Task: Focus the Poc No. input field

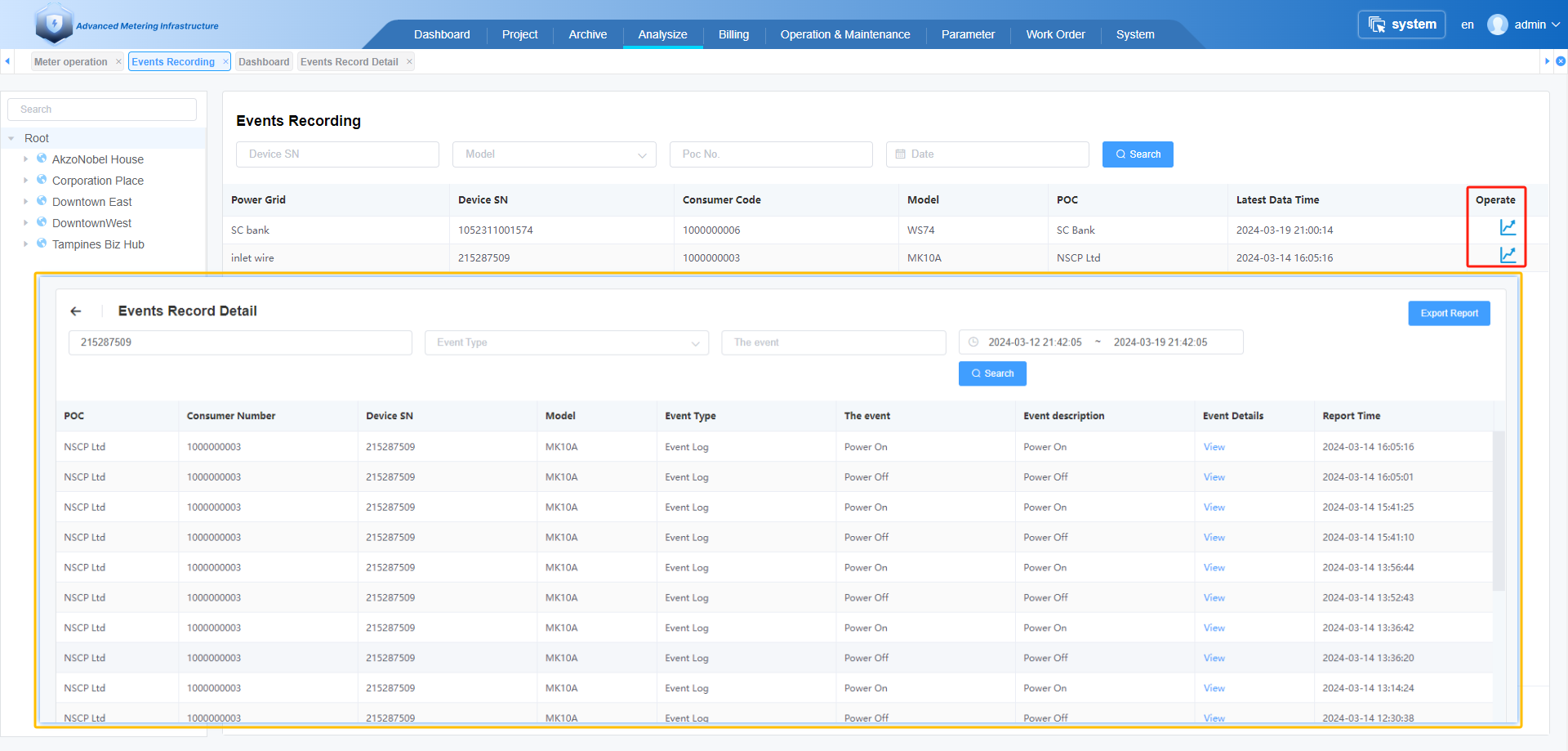Action: coord(771,154)
